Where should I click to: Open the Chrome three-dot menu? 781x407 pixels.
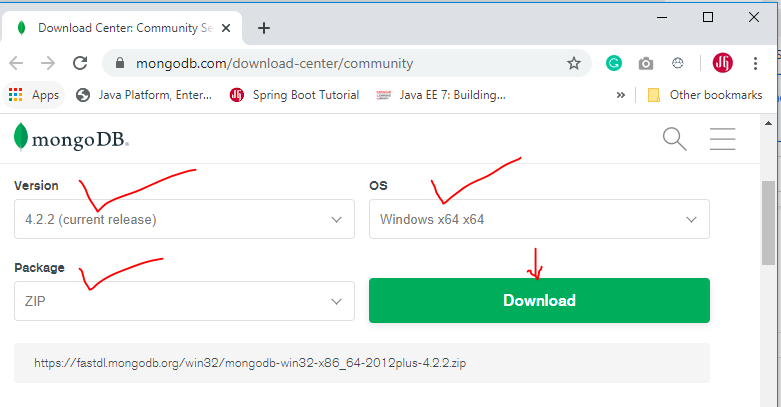(x=756, y=63)
